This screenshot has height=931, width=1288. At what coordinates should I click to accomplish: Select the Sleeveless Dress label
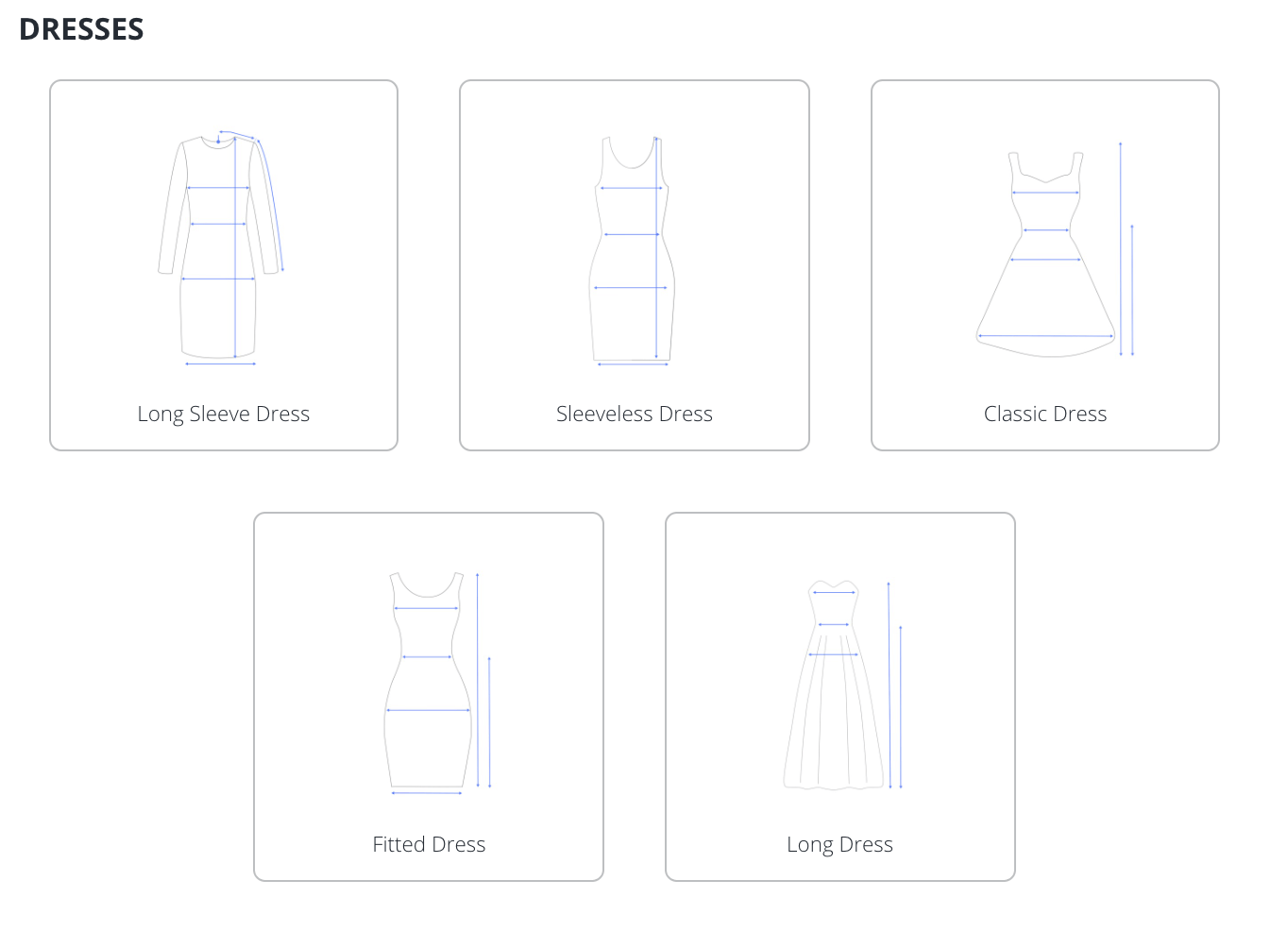pos(635,414)
